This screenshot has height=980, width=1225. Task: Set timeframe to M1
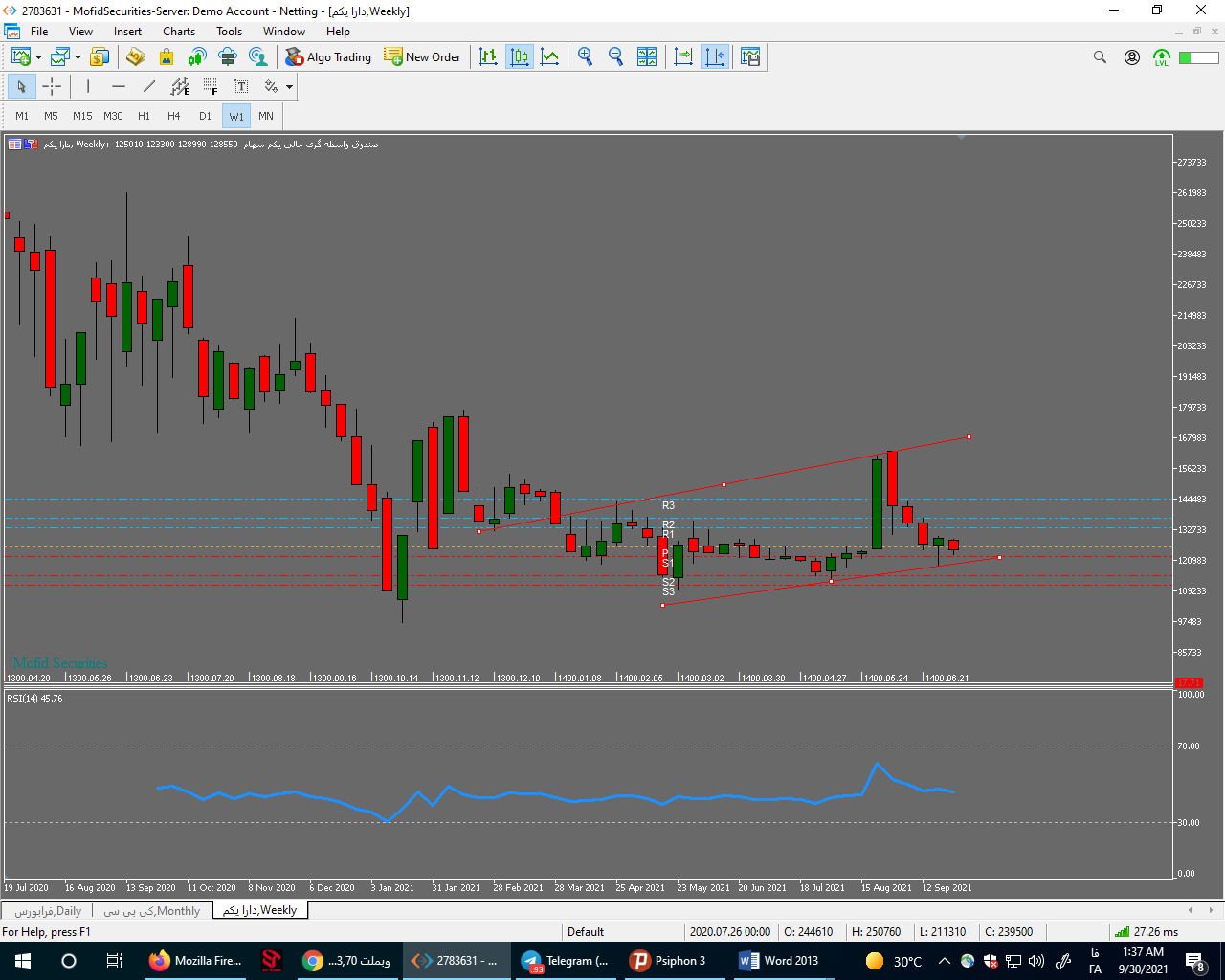pos(22,116)
